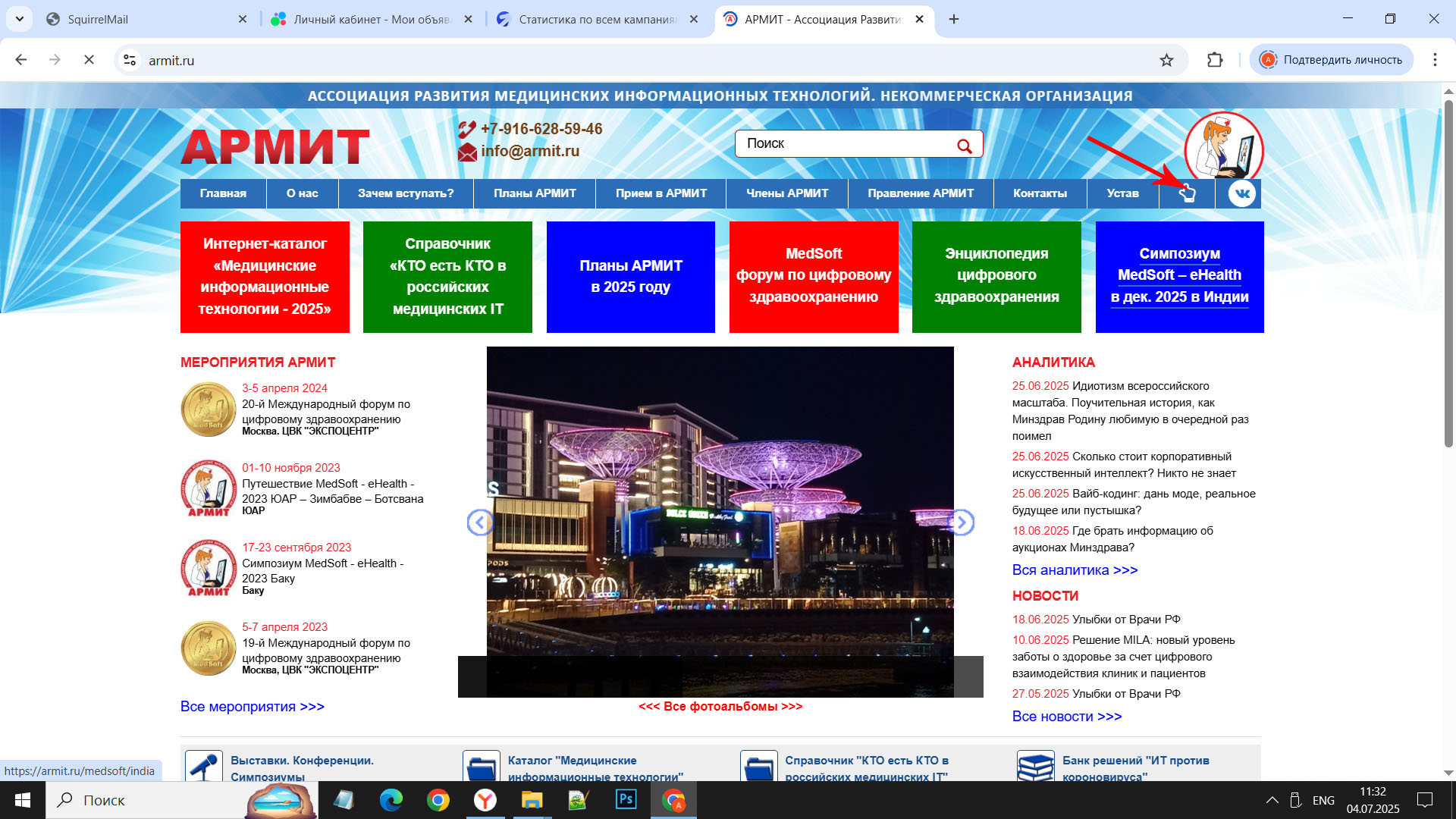This screenshot has width=1456, height=819.
Task: Open Yandex Browser from taskbar
Action: (485, 800)
